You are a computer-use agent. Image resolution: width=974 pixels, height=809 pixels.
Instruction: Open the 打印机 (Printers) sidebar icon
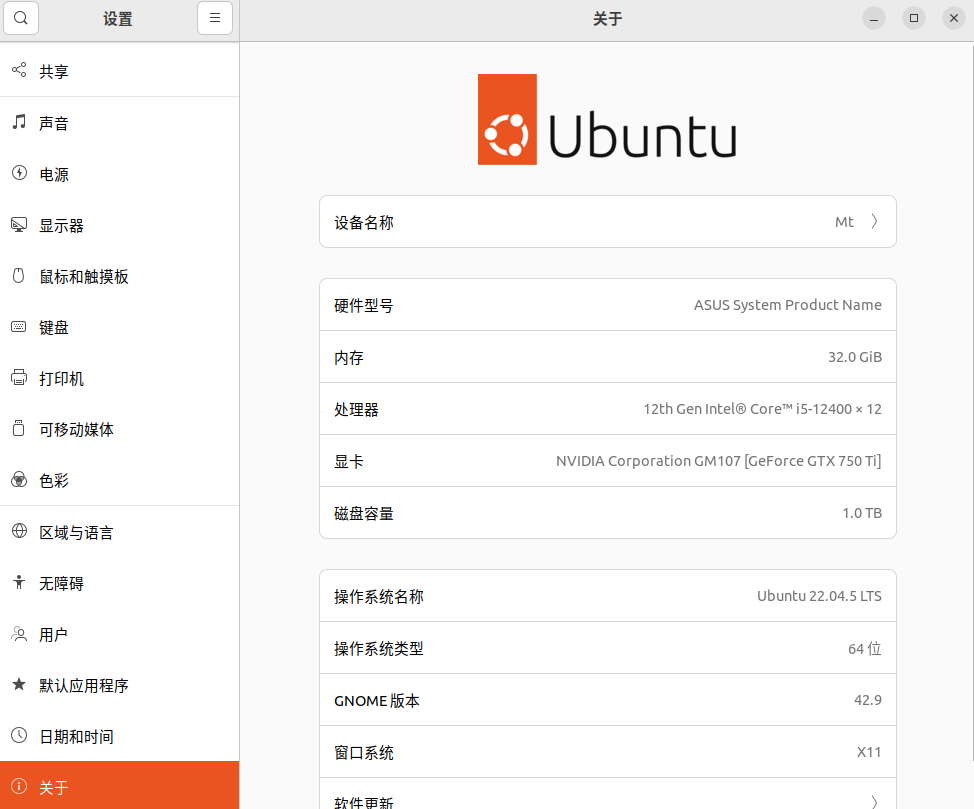click(x=20, y=378)
